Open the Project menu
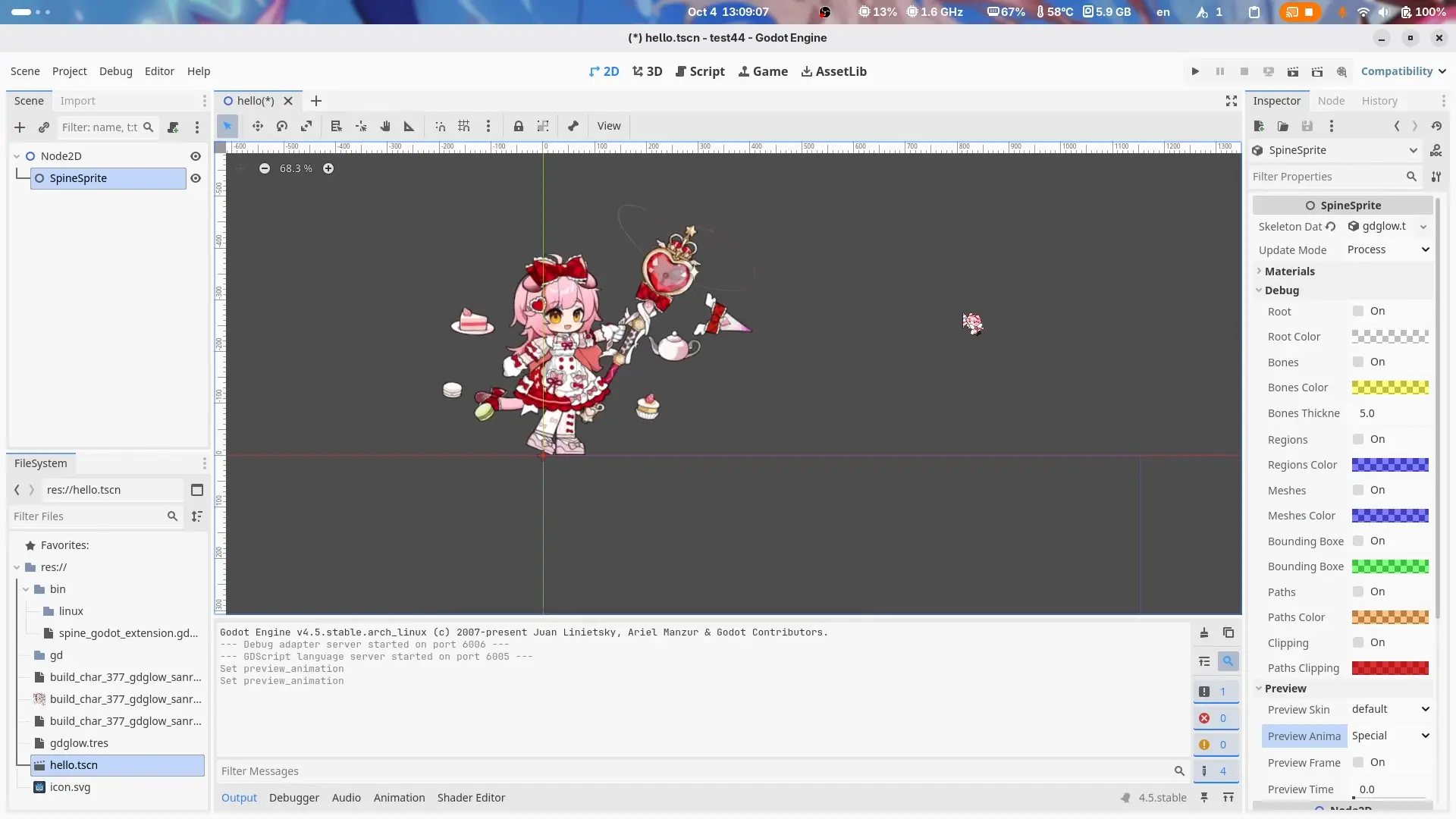 point(69,71)
